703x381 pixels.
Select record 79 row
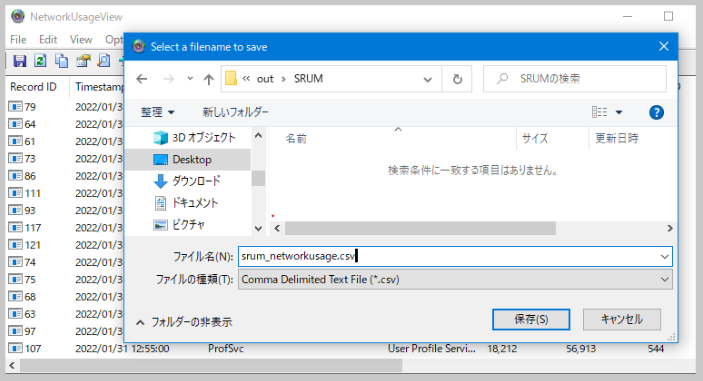[65, 107]
